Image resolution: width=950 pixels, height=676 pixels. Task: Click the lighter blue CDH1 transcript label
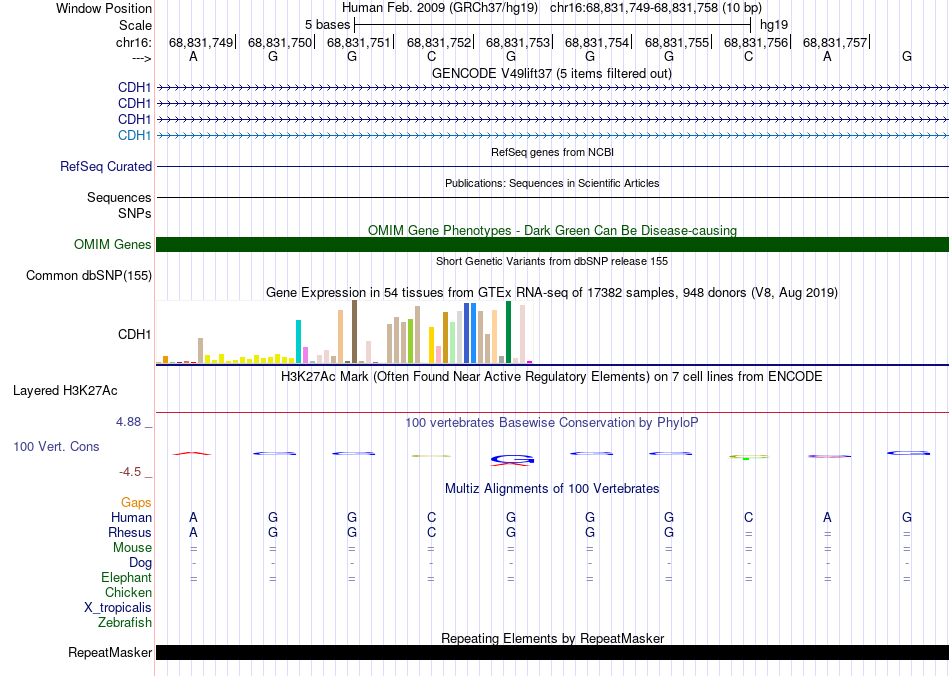click(x=134, y=136)
